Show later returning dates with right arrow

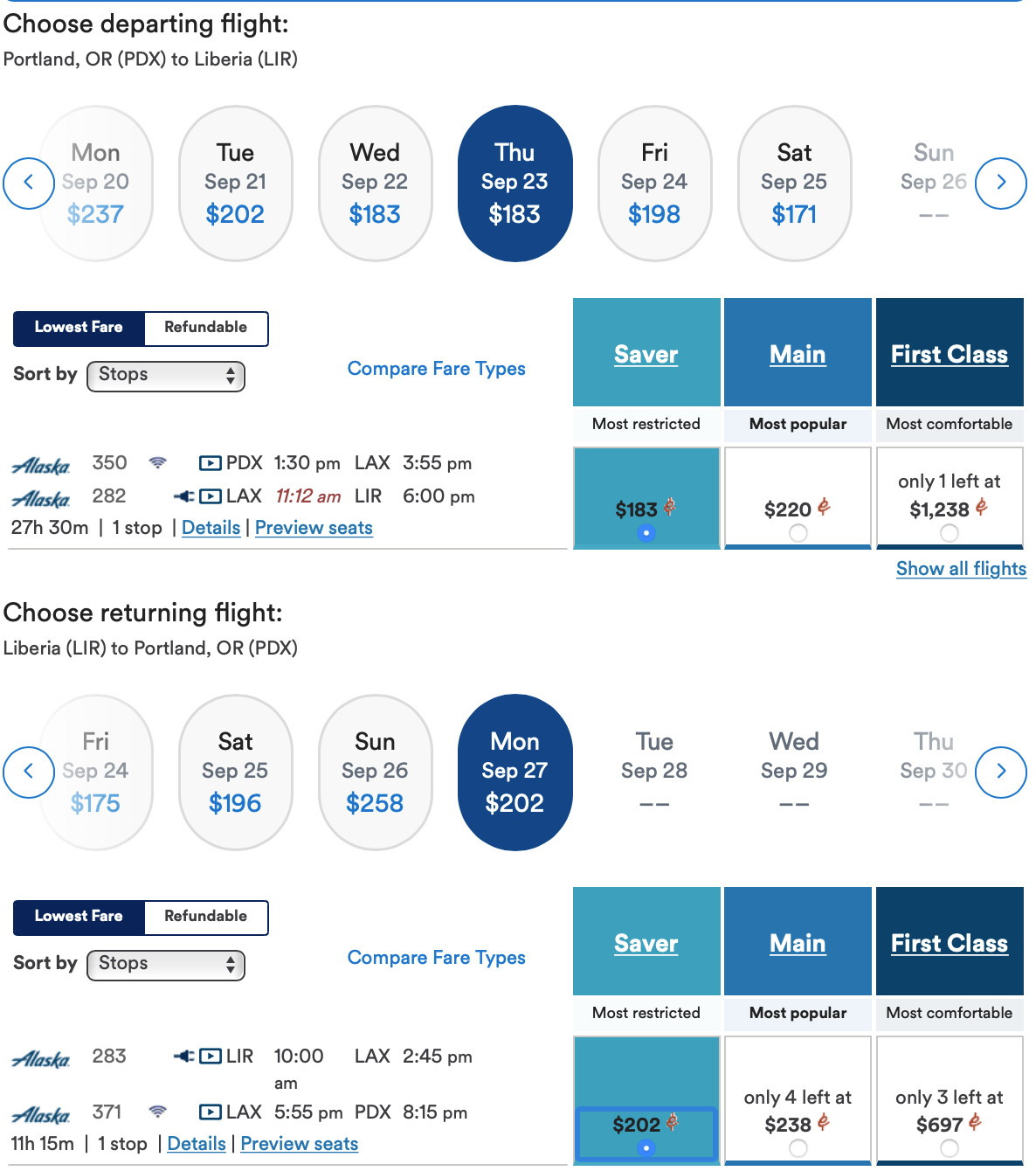(1000, 772)
